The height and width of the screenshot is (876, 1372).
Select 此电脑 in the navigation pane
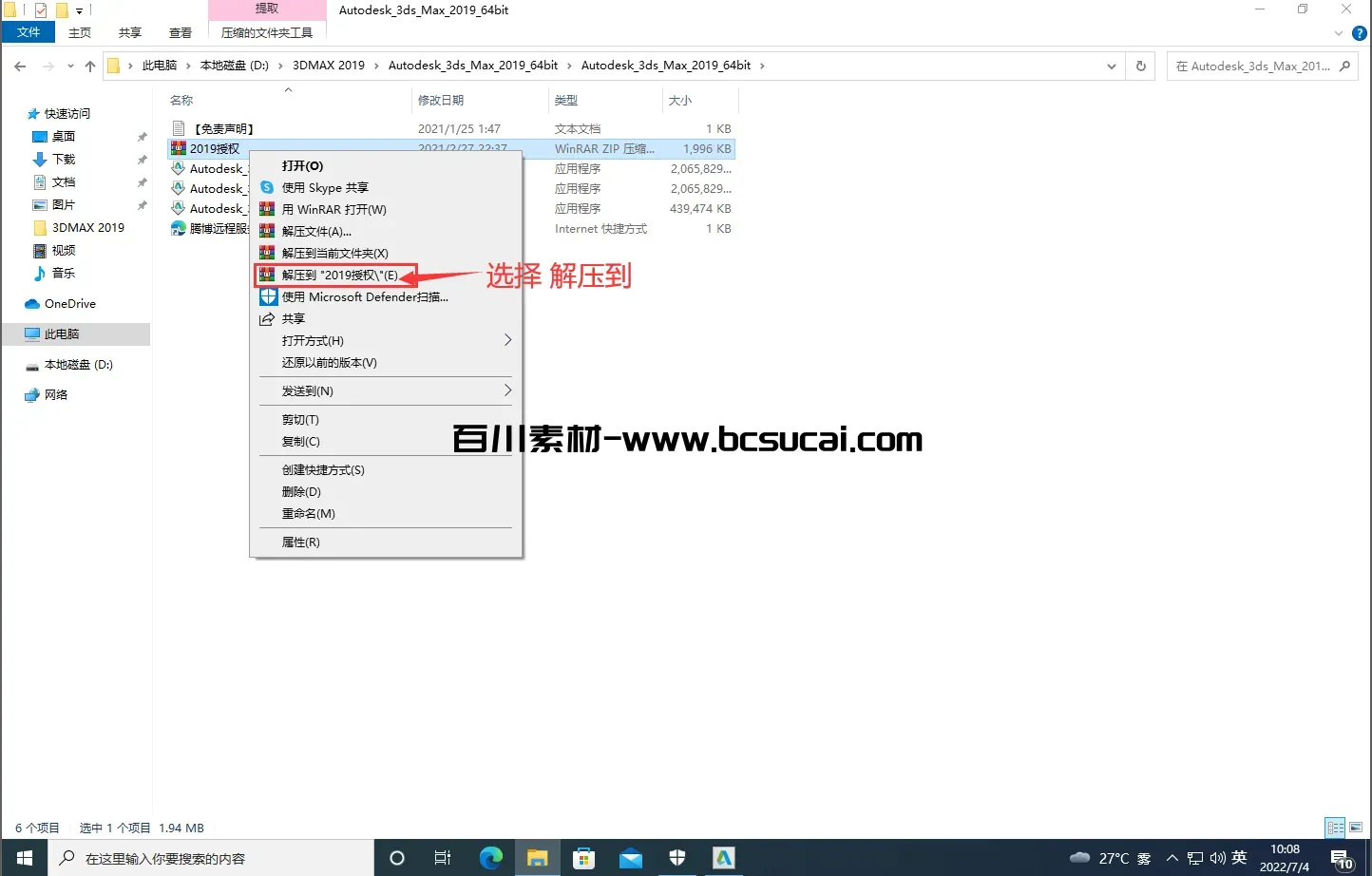tap(62, 333)
